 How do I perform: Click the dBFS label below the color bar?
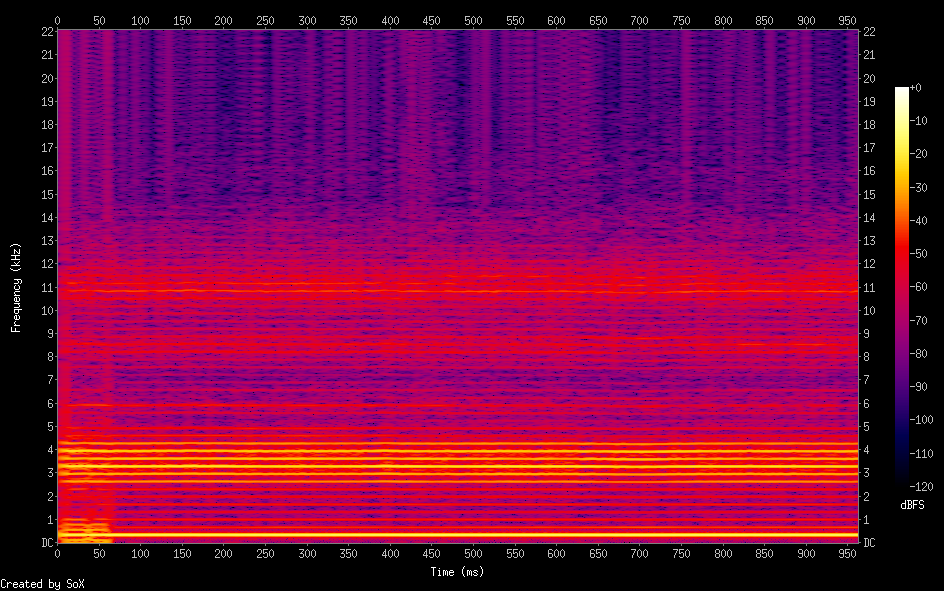[x=912, y=505]
